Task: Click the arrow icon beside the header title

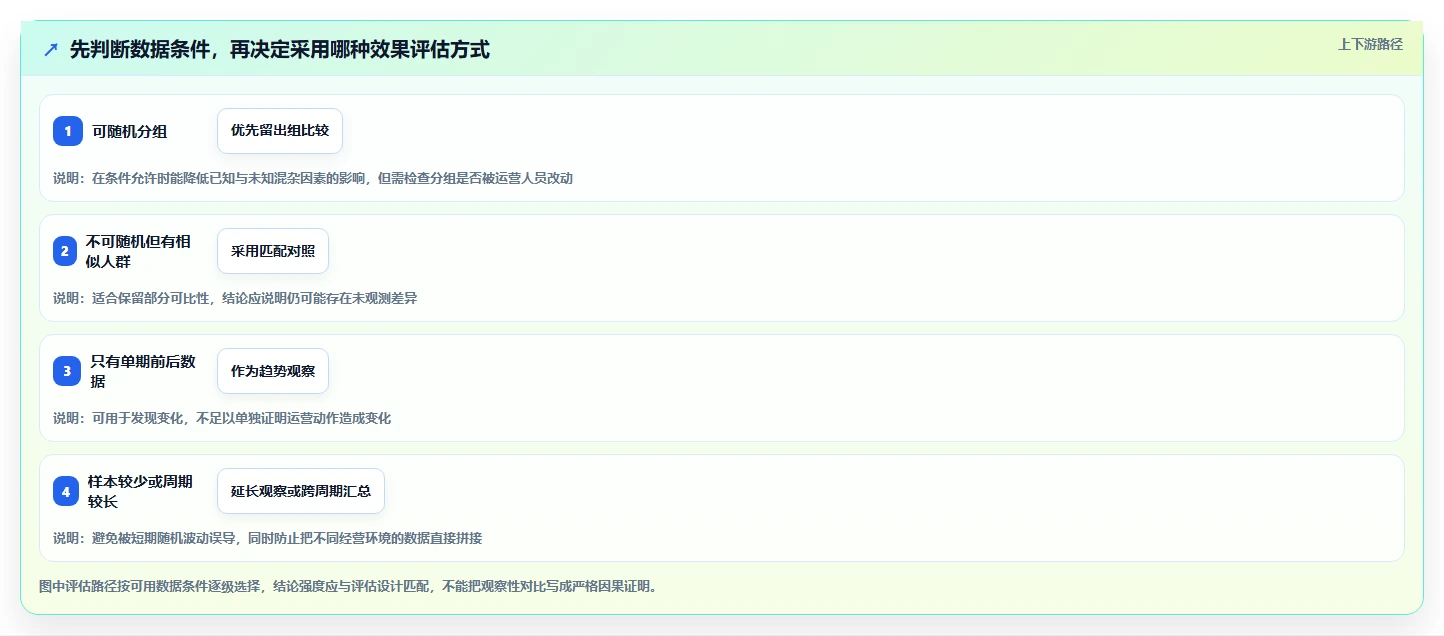Action: click(51, 49)
